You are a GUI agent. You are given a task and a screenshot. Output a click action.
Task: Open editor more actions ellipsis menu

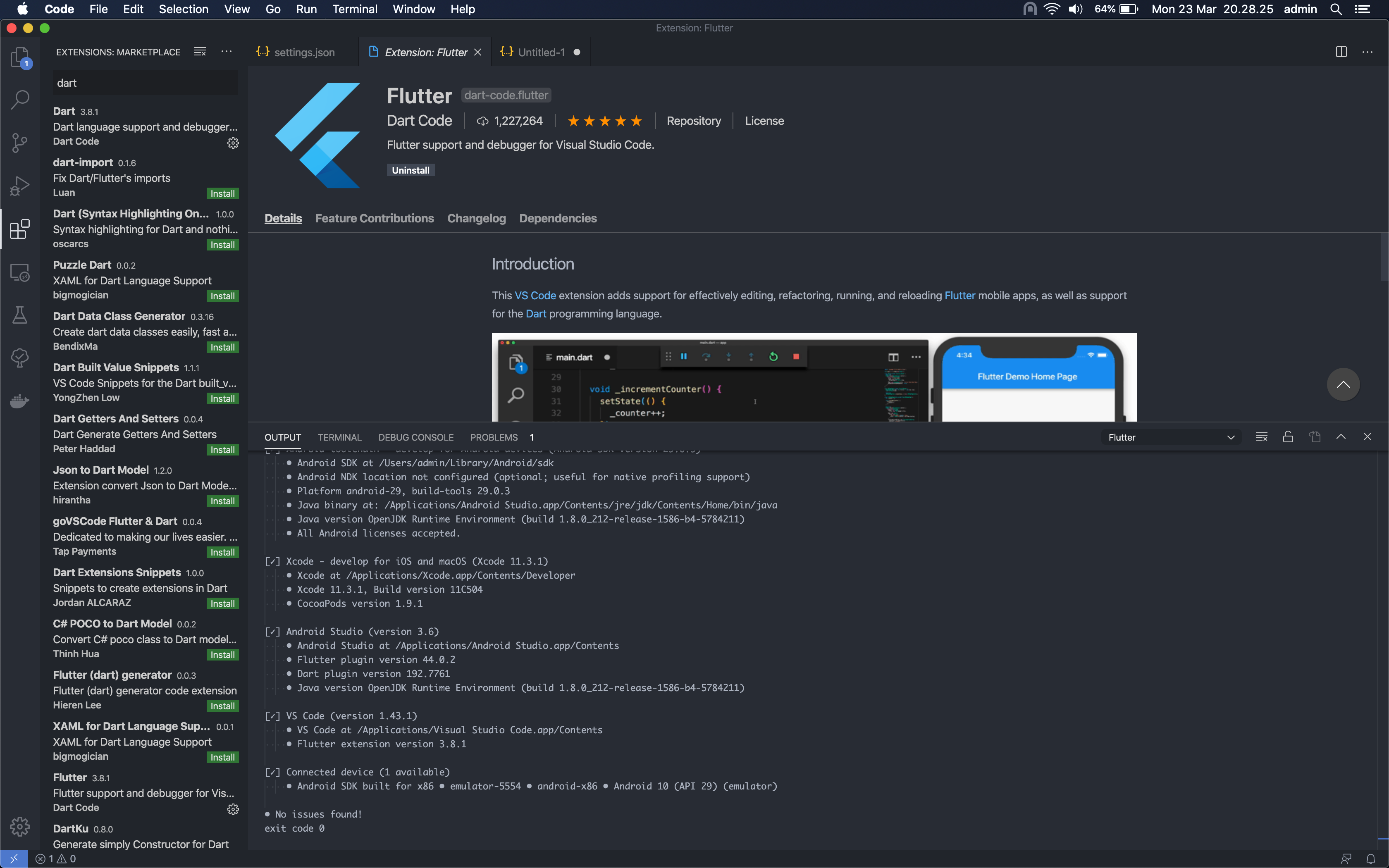[1368, 52]
